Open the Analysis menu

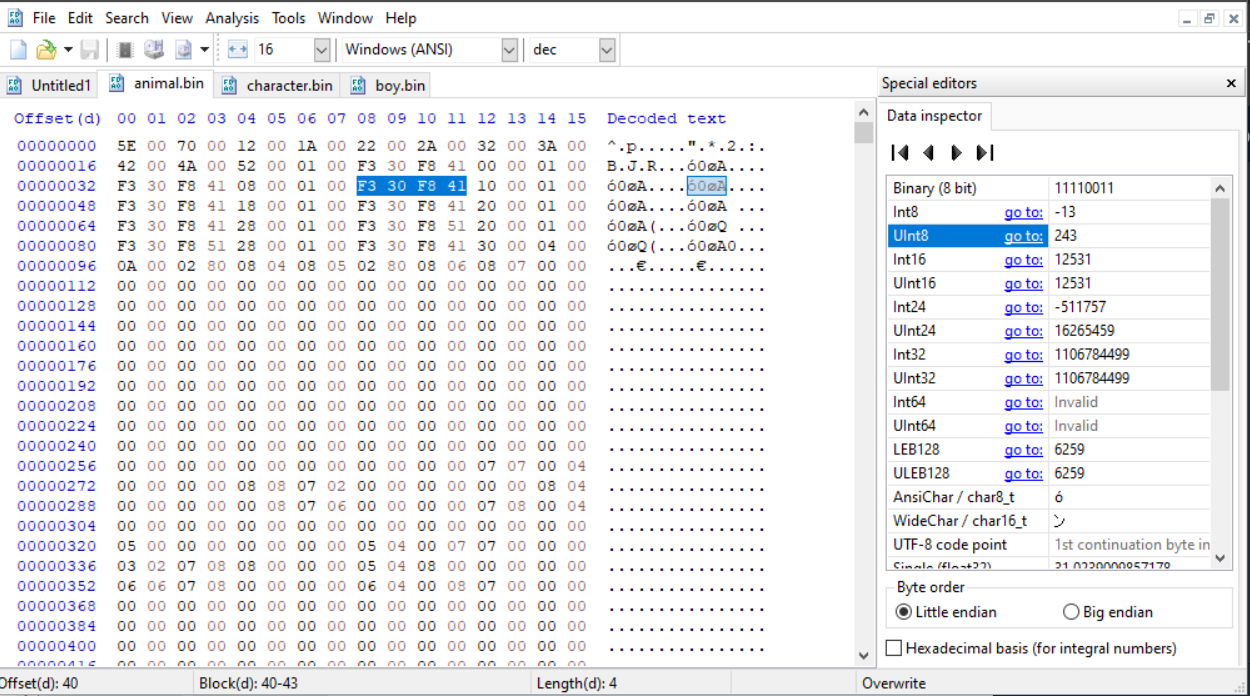coord(232,18)
